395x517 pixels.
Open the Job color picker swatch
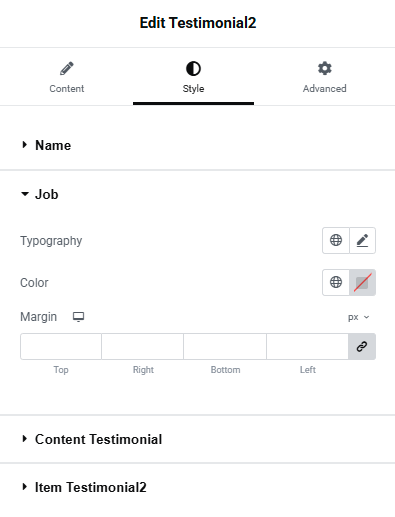(x=362, y=282)
